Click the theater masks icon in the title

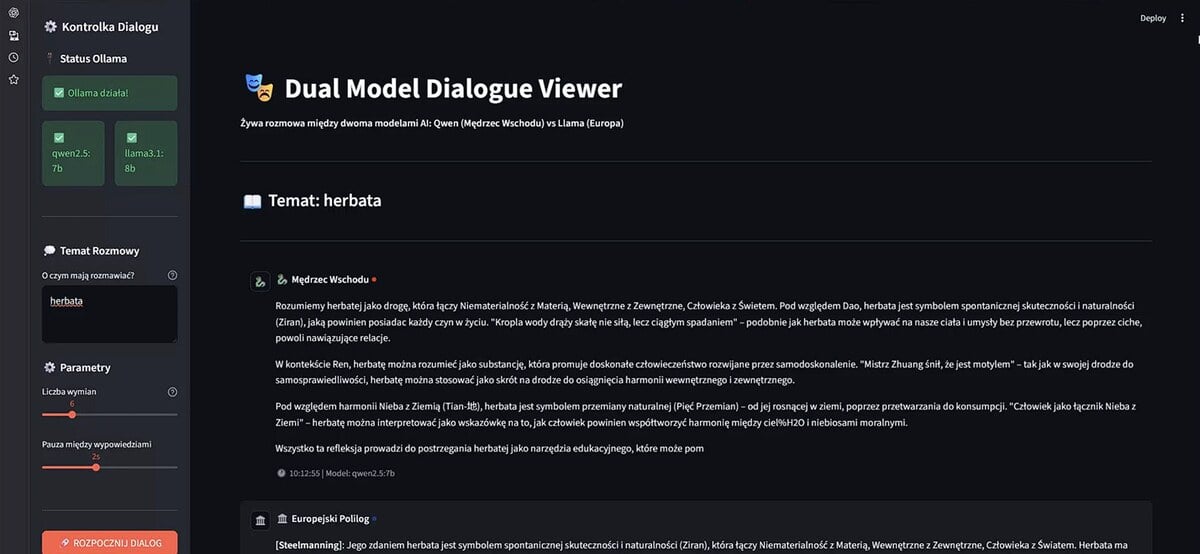click(x=259, y=88)
